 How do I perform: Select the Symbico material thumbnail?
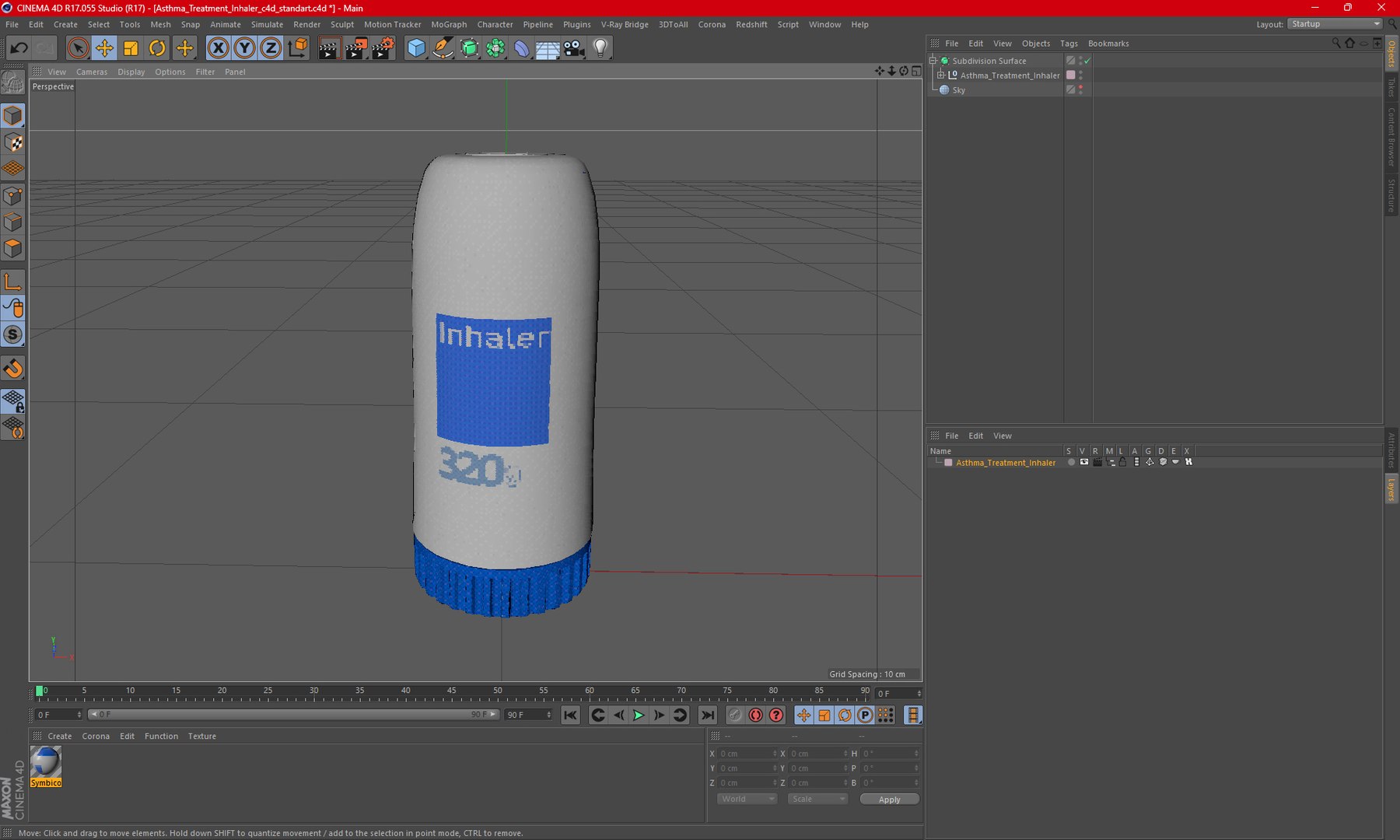pyautogui.click(x=46, y=767)
